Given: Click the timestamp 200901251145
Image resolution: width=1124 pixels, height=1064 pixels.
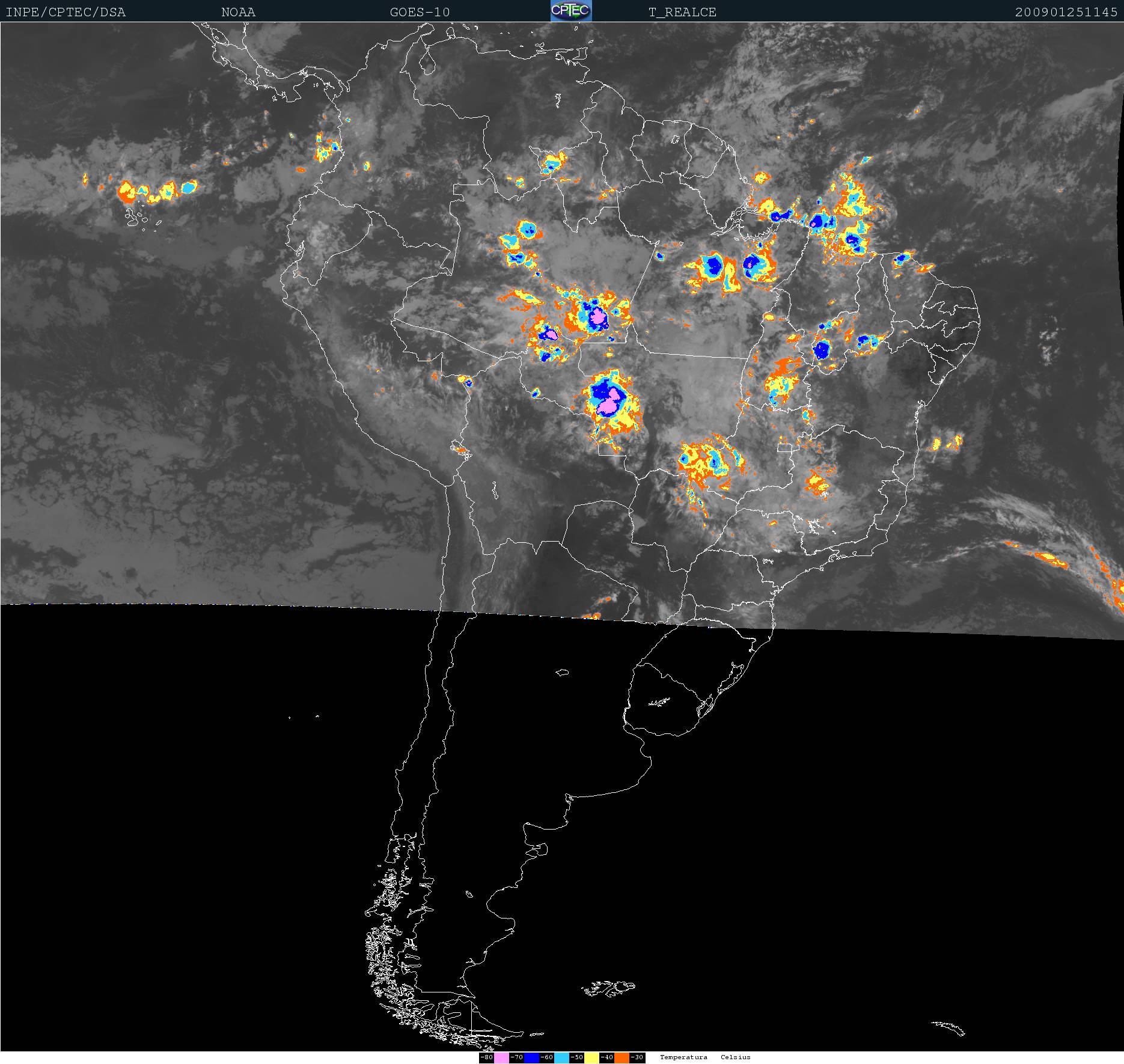Looking at the screenshot, I should 1066,12.
